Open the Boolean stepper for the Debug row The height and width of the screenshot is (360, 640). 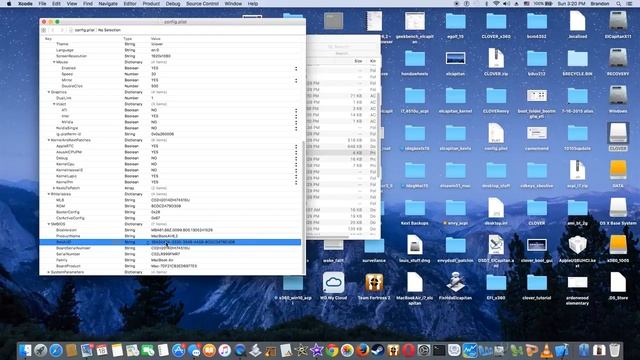[x=296, y=158]
